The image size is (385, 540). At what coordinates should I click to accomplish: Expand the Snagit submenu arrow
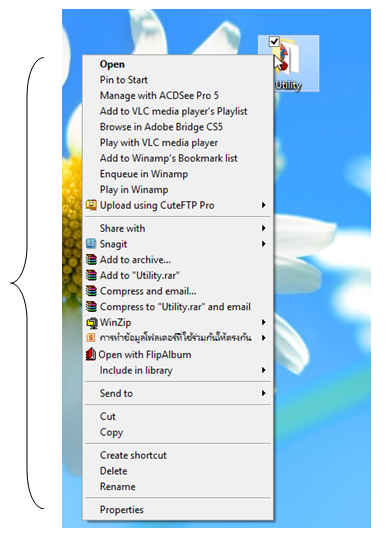(x=263, y=244)
